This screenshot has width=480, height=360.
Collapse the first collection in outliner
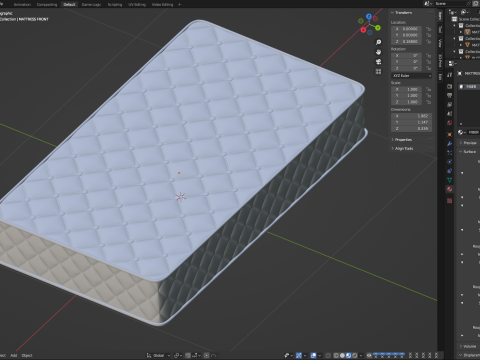point(454,26)
